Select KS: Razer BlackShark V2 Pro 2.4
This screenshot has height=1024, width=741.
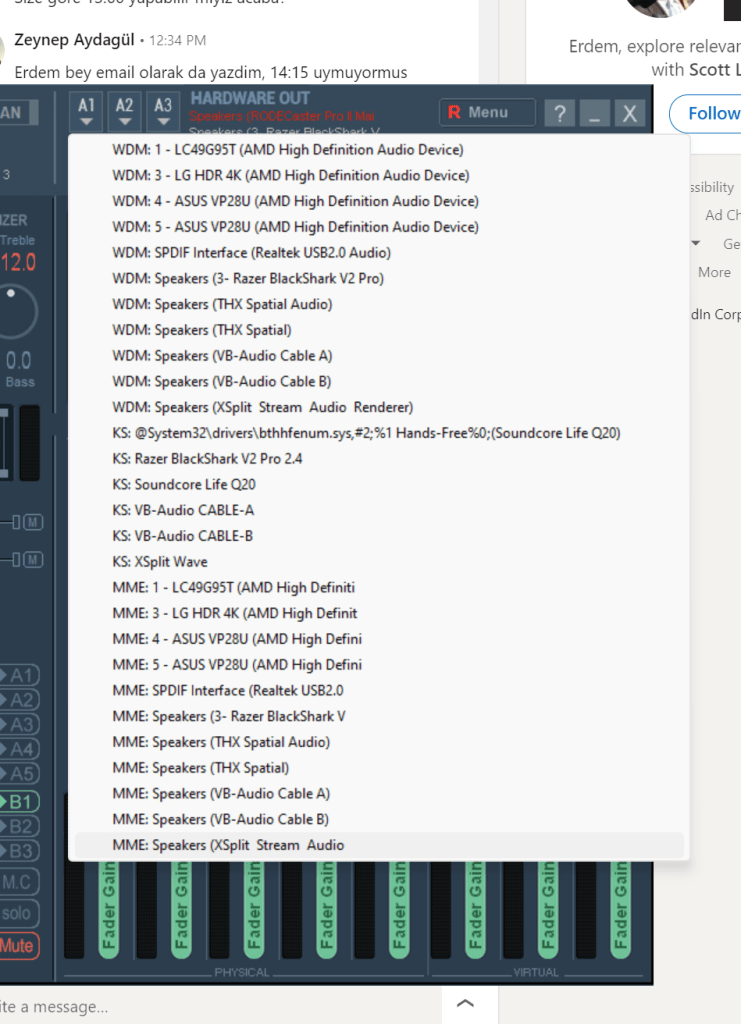(x=379, y=459)
